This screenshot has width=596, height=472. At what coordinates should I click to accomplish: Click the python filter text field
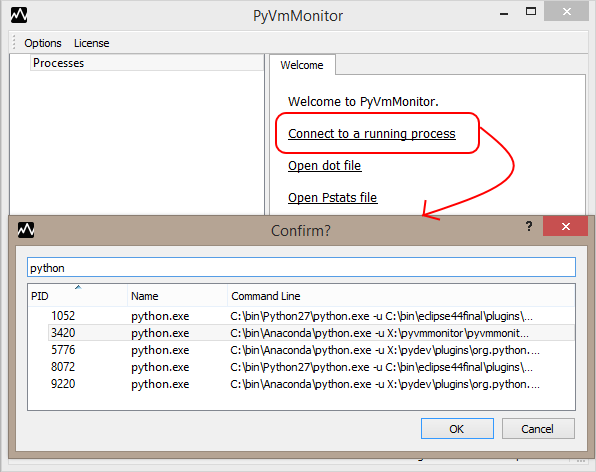(x=301, y=268)
